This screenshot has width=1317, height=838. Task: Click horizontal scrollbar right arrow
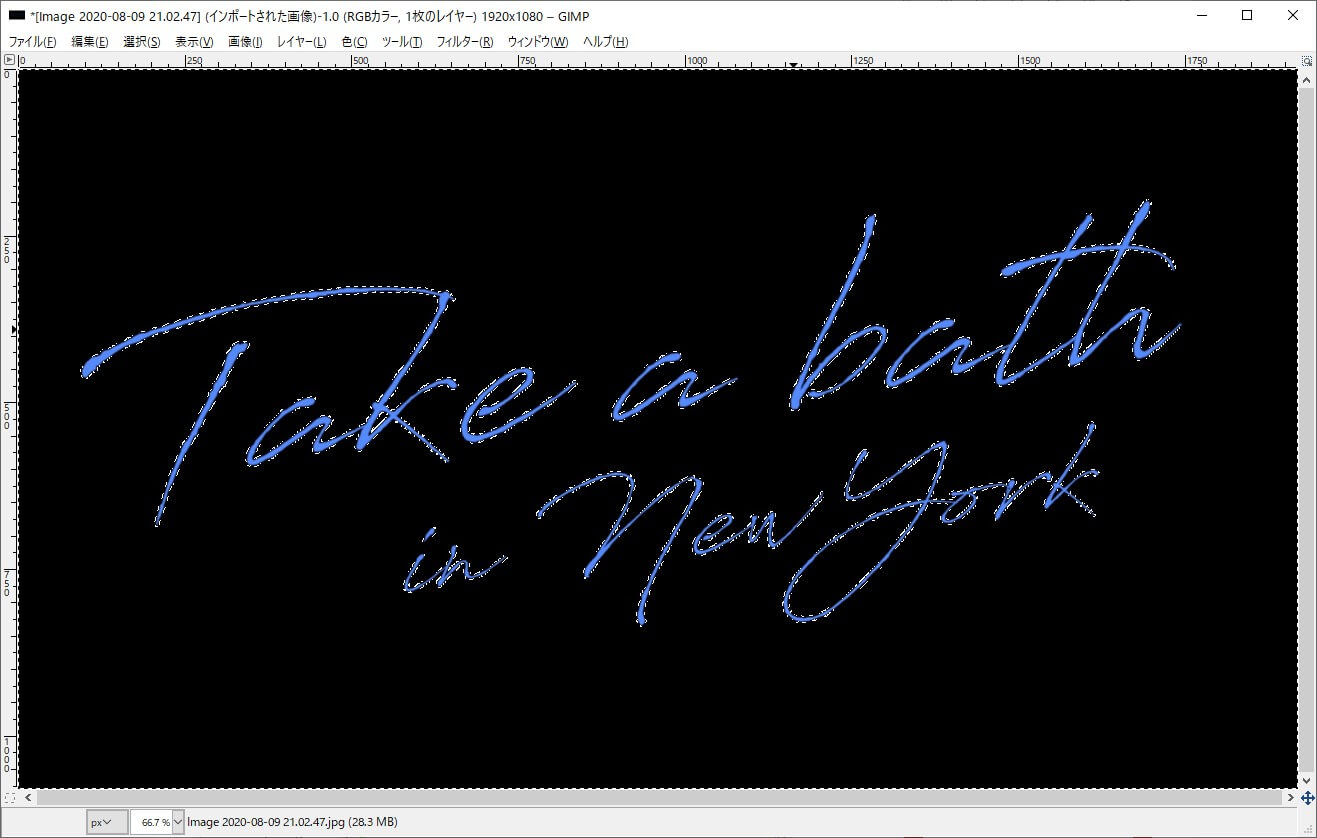[x=1290, y=798]
